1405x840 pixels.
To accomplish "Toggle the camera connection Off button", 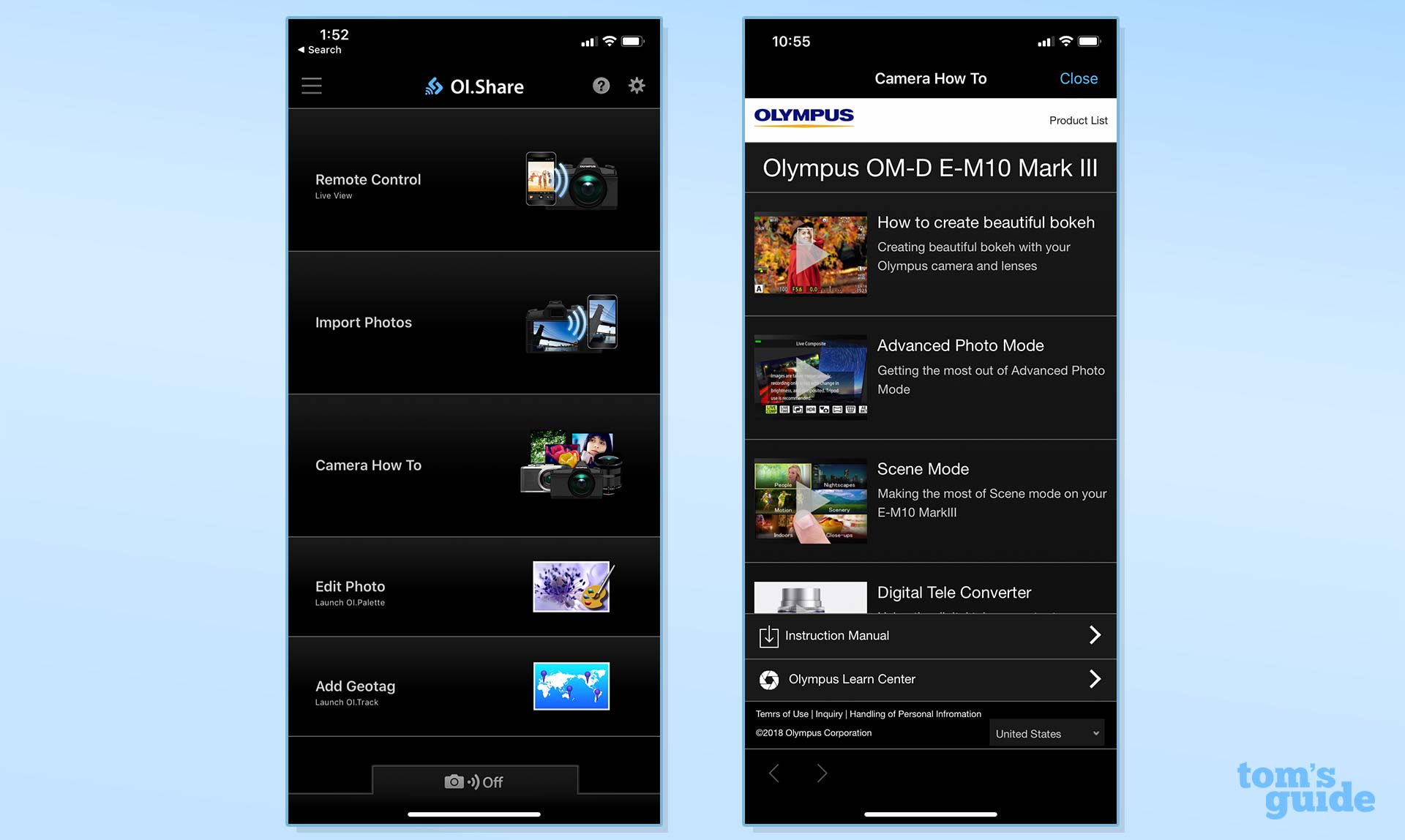I will tap(475, 782).
